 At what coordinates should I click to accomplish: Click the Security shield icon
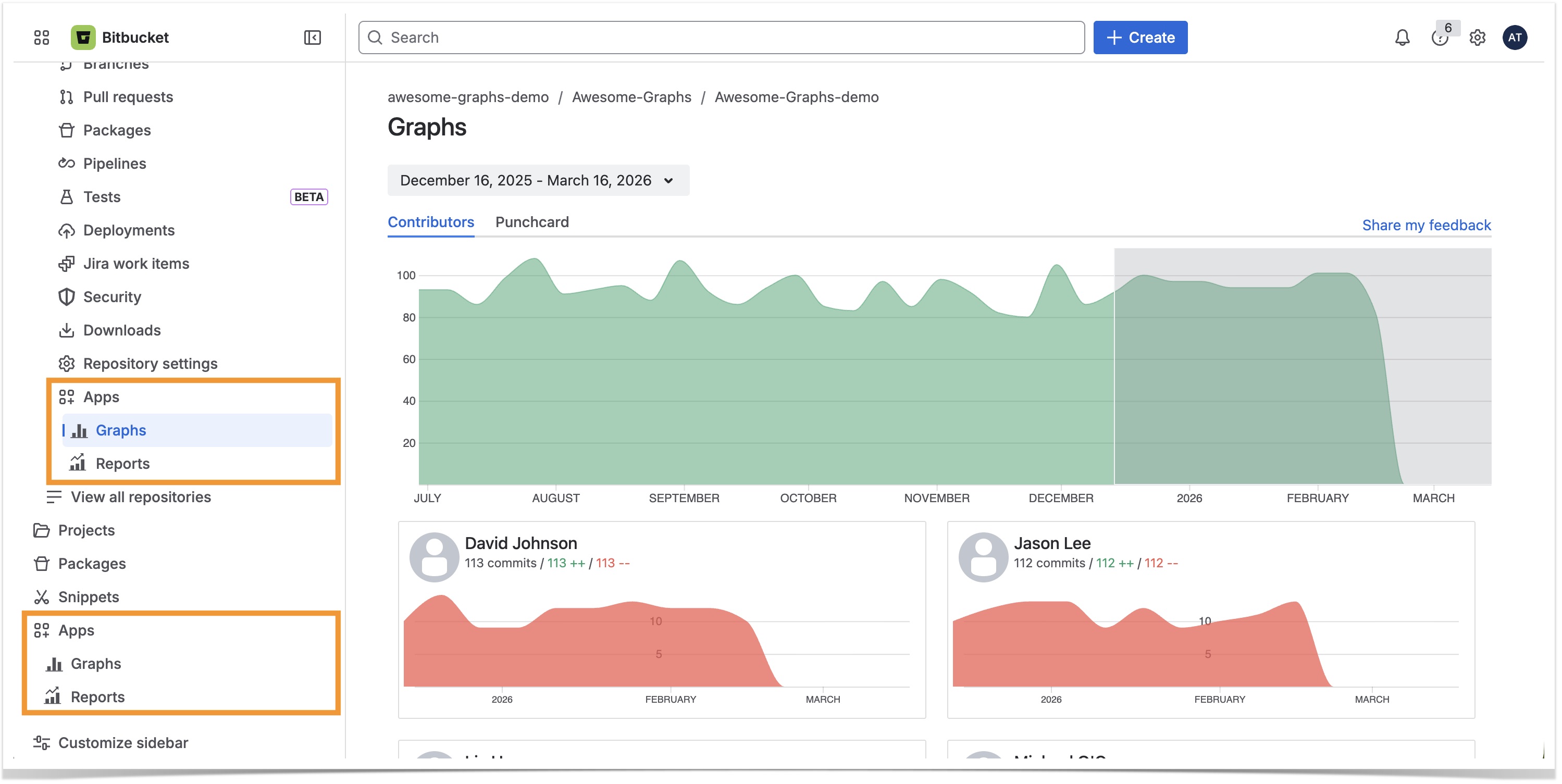pos(67,297)
